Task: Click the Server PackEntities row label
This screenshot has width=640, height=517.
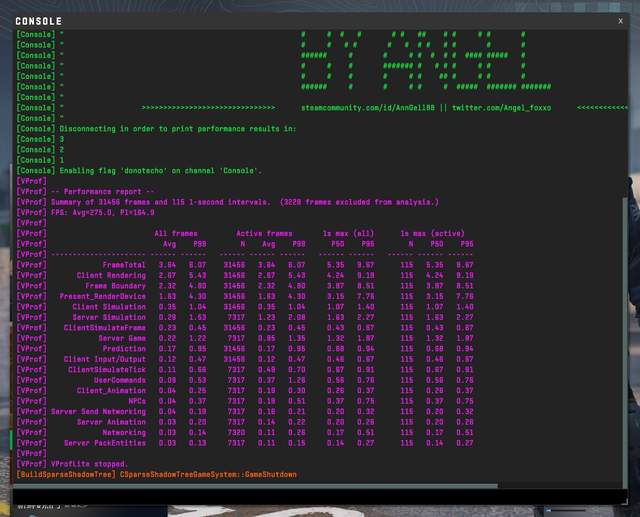Action: [x=105, y=443]
